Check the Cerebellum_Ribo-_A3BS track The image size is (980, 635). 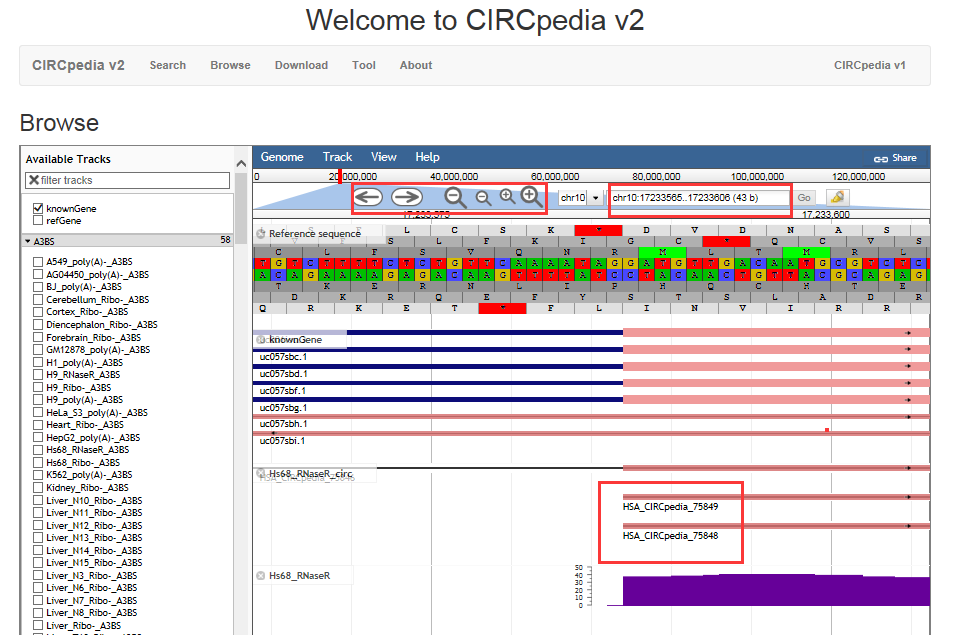click(x=38, y=299)
